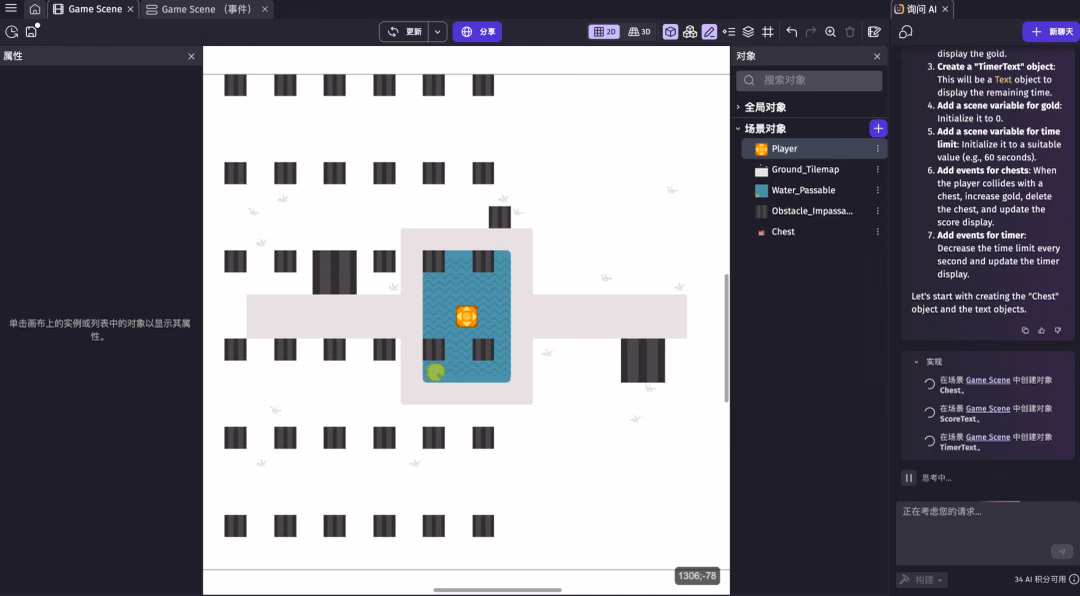Image resolution: width=1080 pixels, height=596 pixels.
Task: Undo the last change
Action: pyautogui.click(x=791, y=32)
